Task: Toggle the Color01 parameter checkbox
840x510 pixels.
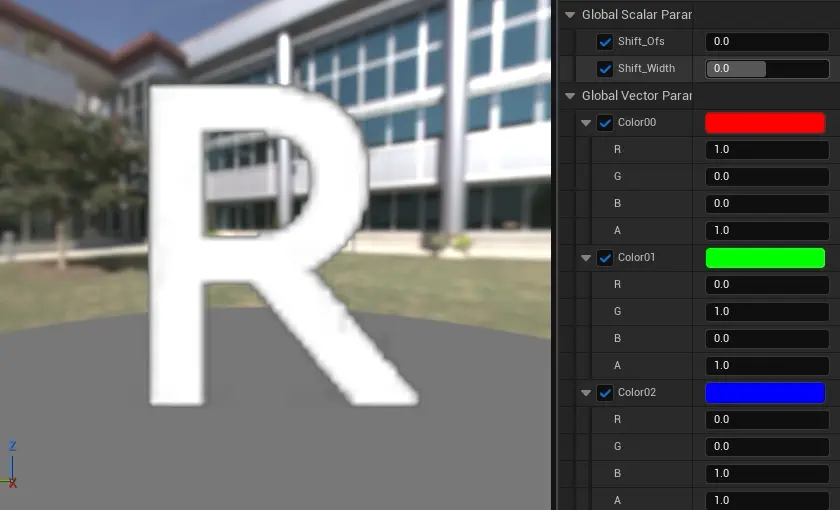Action: [604, 258]
